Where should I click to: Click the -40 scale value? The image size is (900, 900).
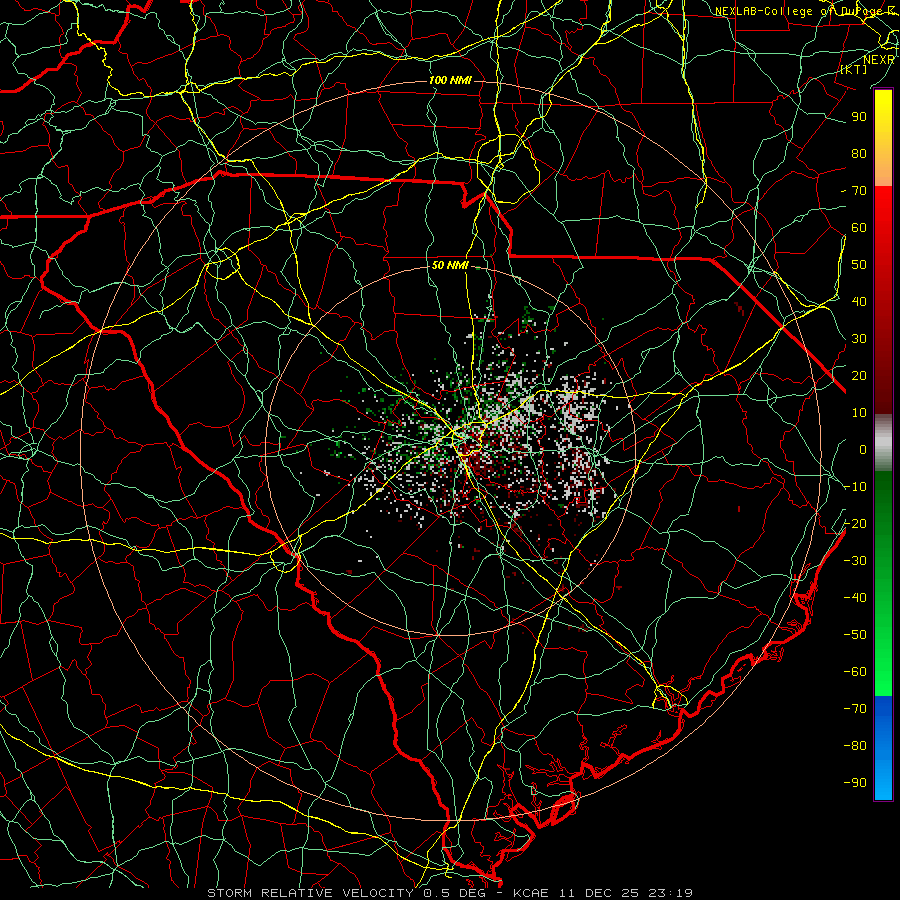pos(855,598)
